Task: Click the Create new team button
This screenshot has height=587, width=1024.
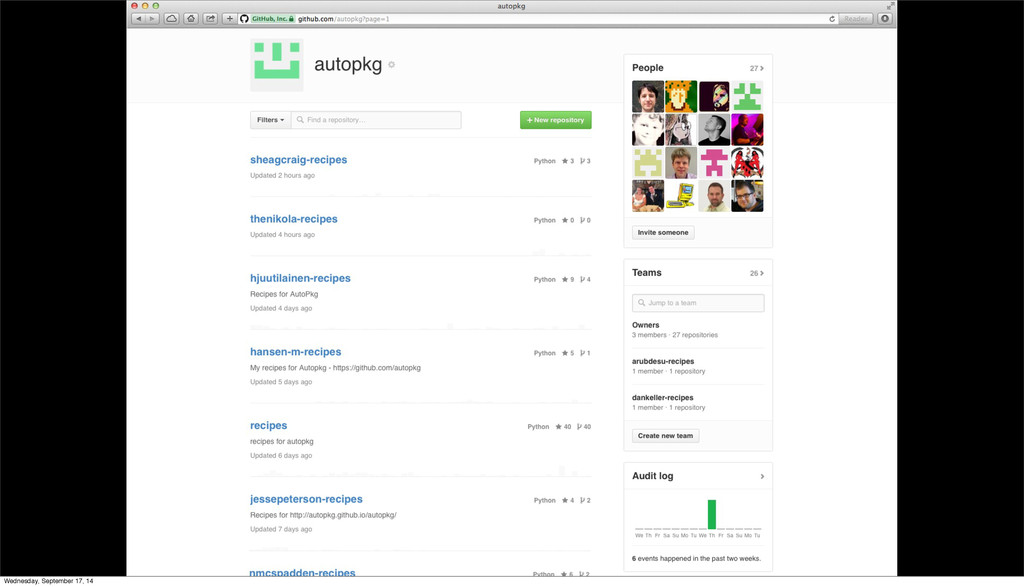Action: 665,436
